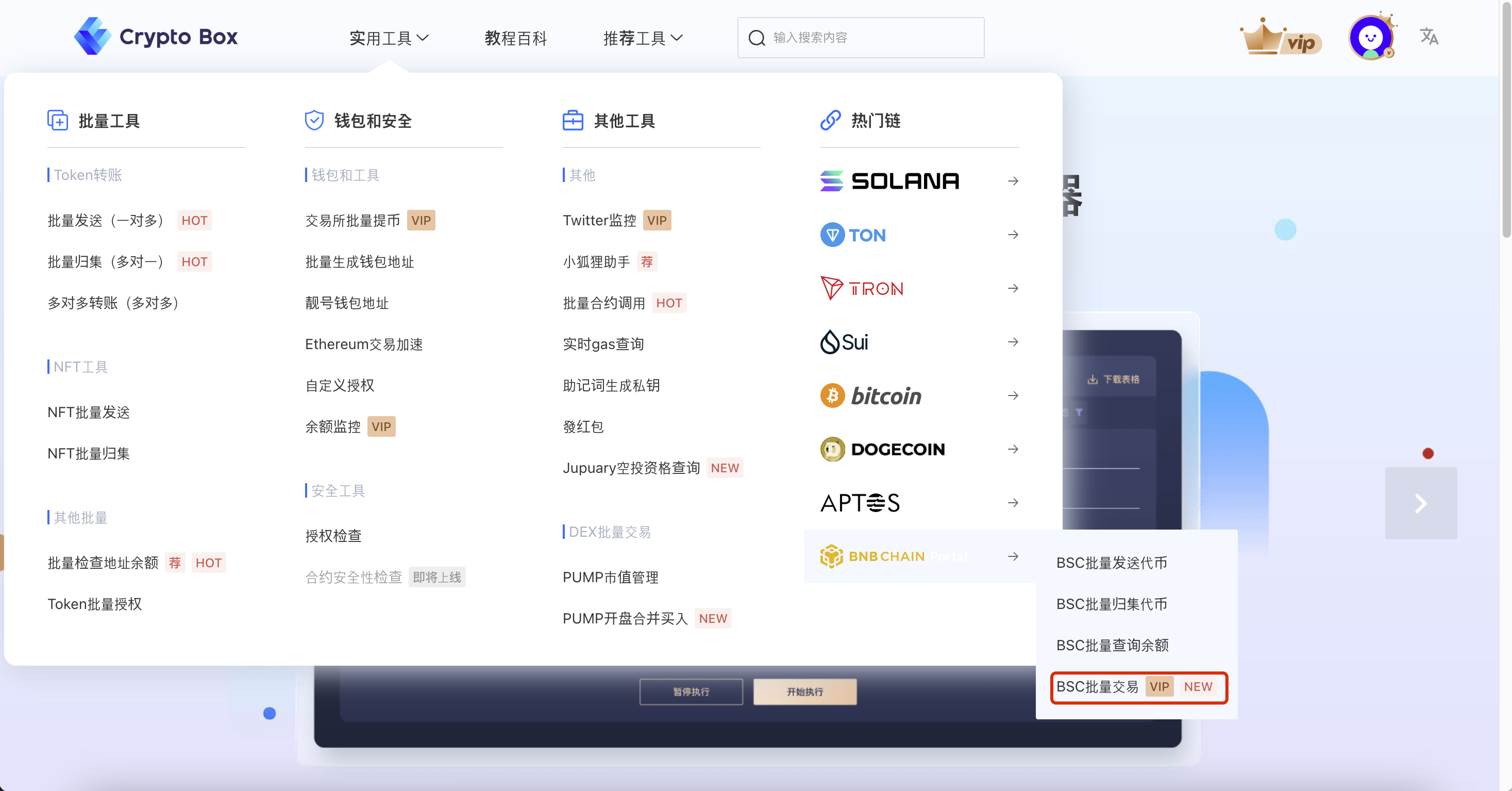This screenshot has height=791, width=1512.
Task: Click the download table icon in preview
Action: coord(1091,380)
